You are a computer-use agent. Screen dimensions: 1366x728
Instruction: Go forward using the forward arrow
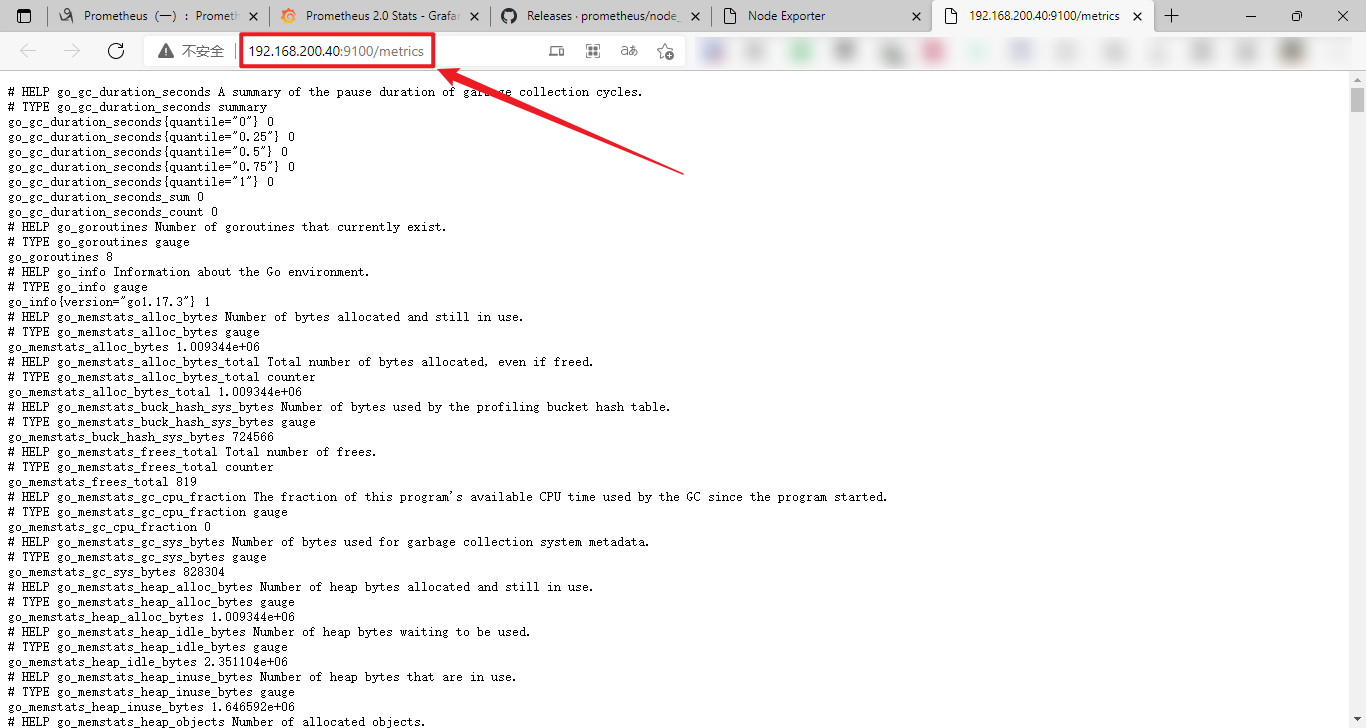tap(72, 51)
